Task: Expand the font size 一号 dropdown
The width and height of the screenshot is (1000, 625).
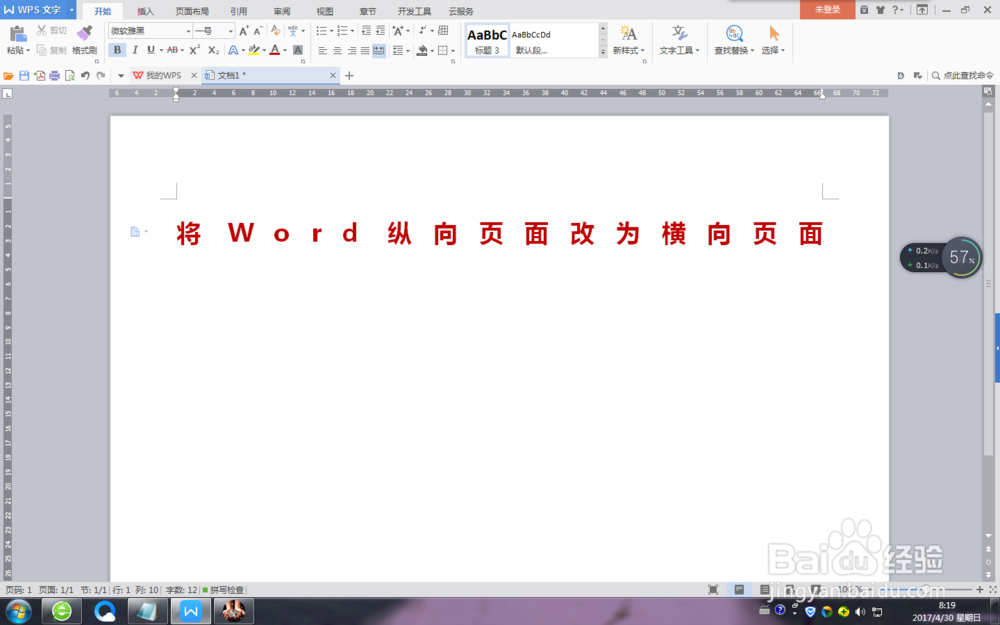Action: pos(230,29)
